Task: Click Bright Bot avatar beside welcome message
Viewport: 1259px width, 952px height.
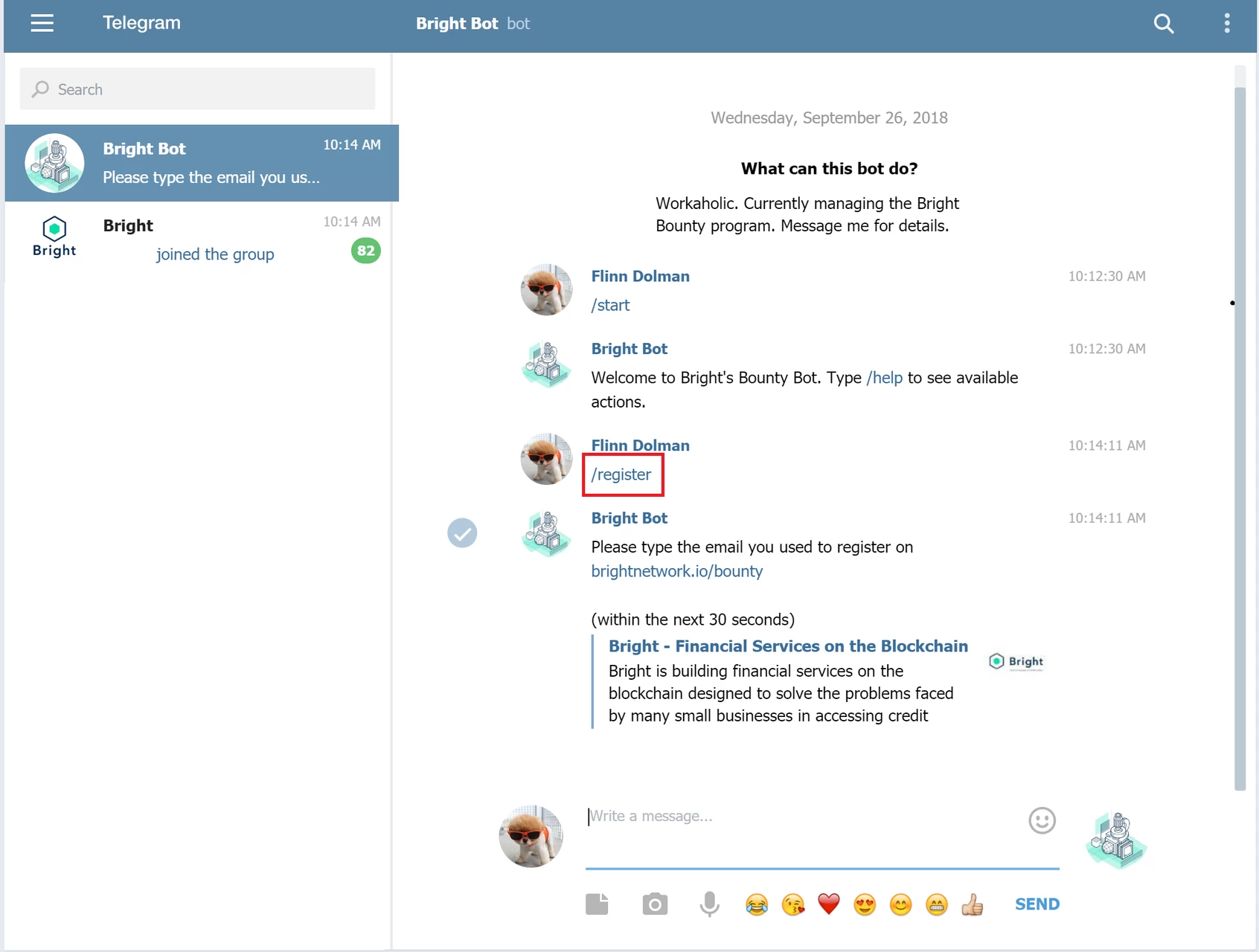Action: 546,364
